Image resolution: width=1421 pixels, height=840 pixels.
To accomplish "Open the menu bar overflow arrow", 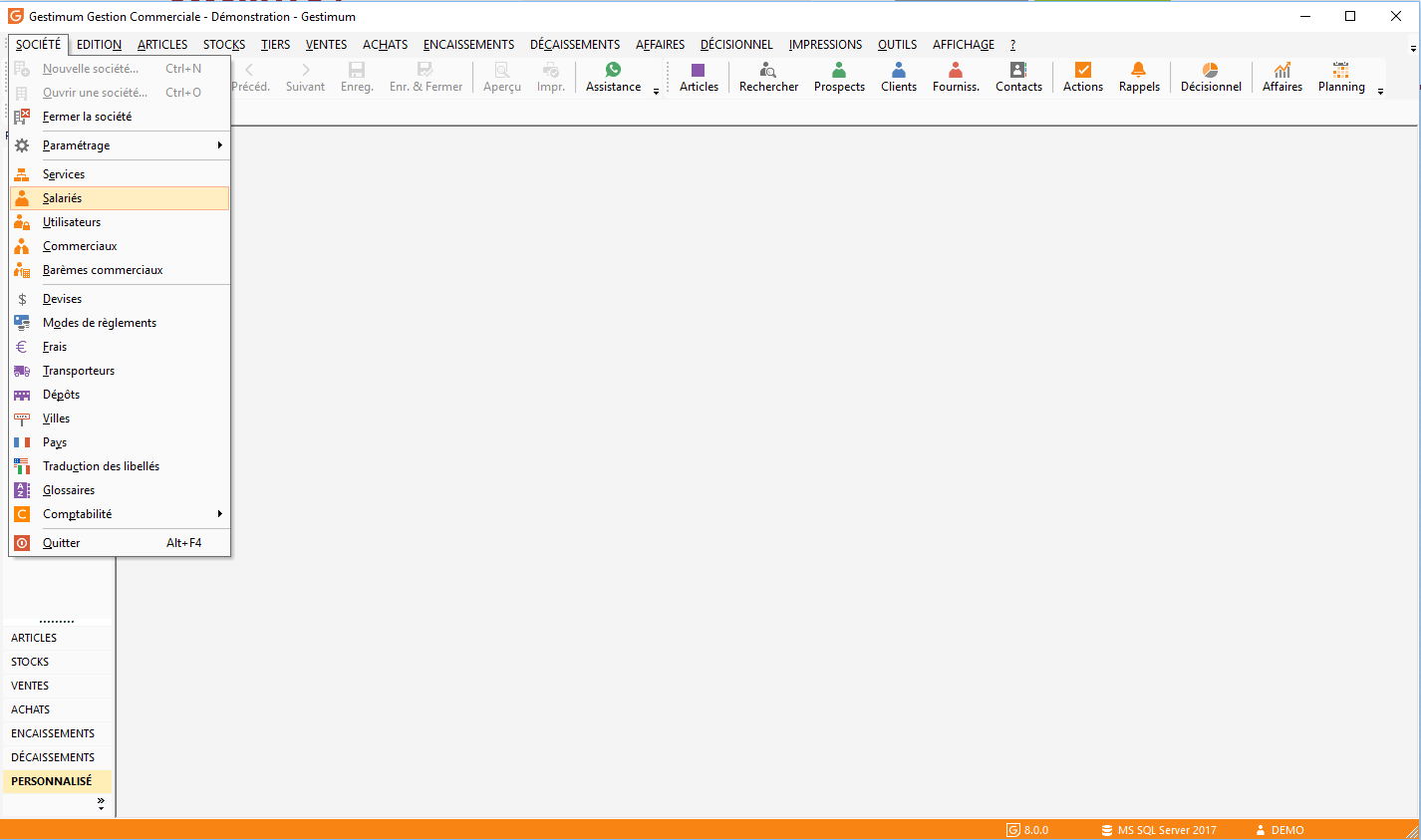I will (1413, 47).
